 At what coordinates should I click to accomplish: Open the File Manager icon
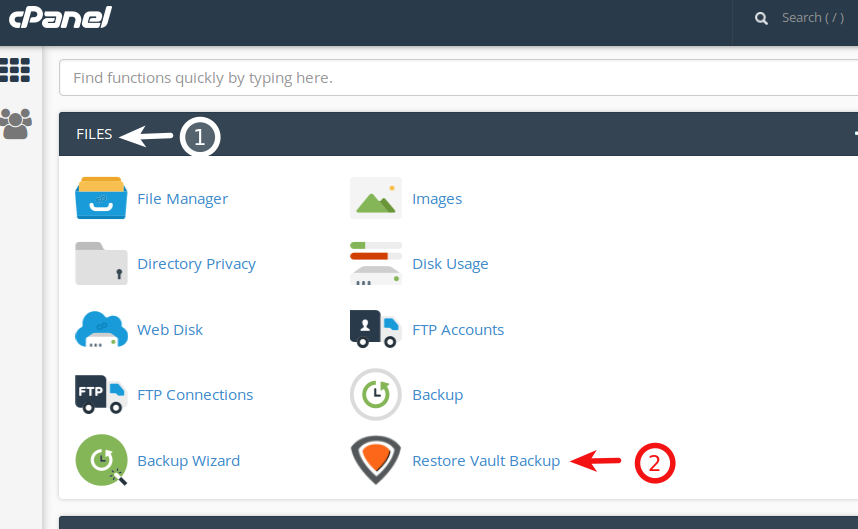point(101,198)
